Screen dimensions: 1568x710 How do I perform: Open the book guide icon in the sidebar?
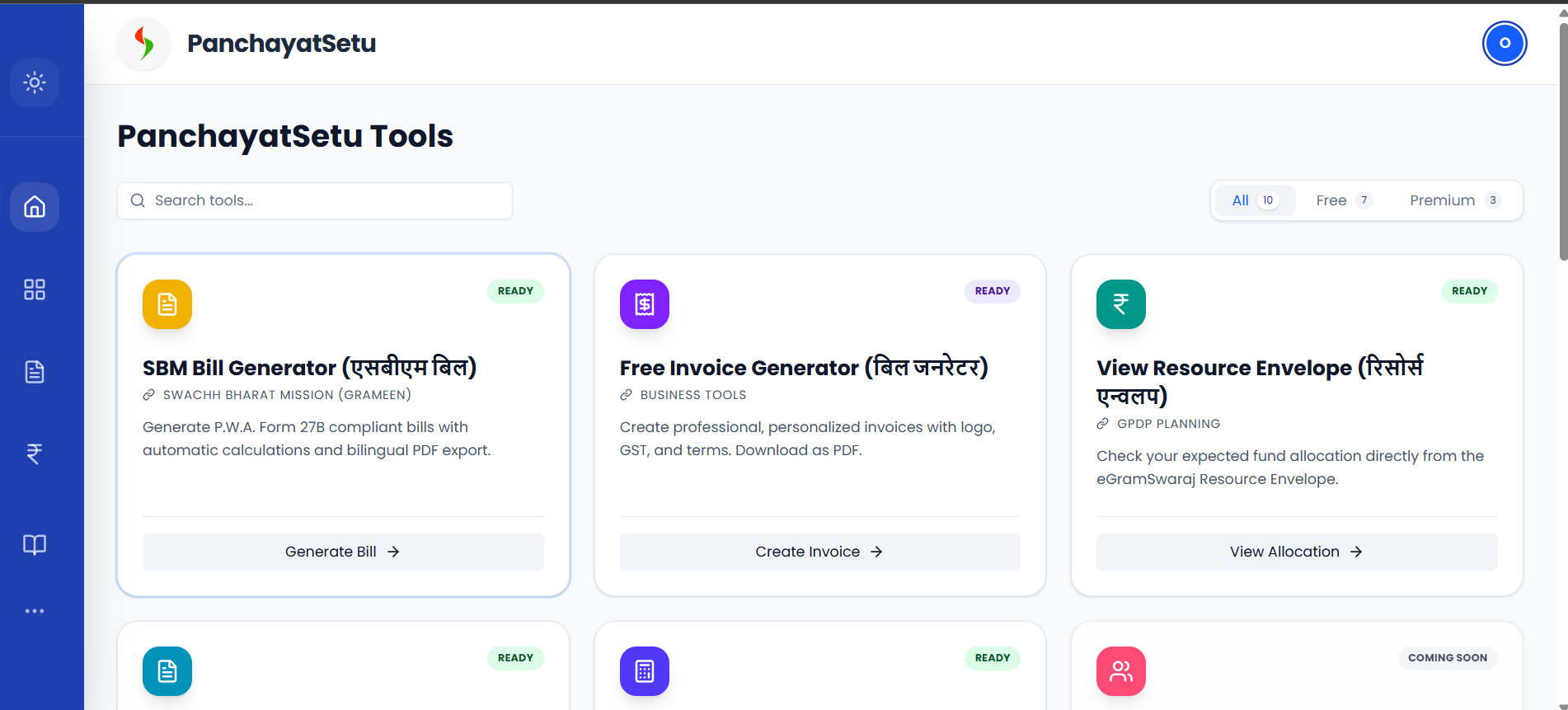coord(35,544)
